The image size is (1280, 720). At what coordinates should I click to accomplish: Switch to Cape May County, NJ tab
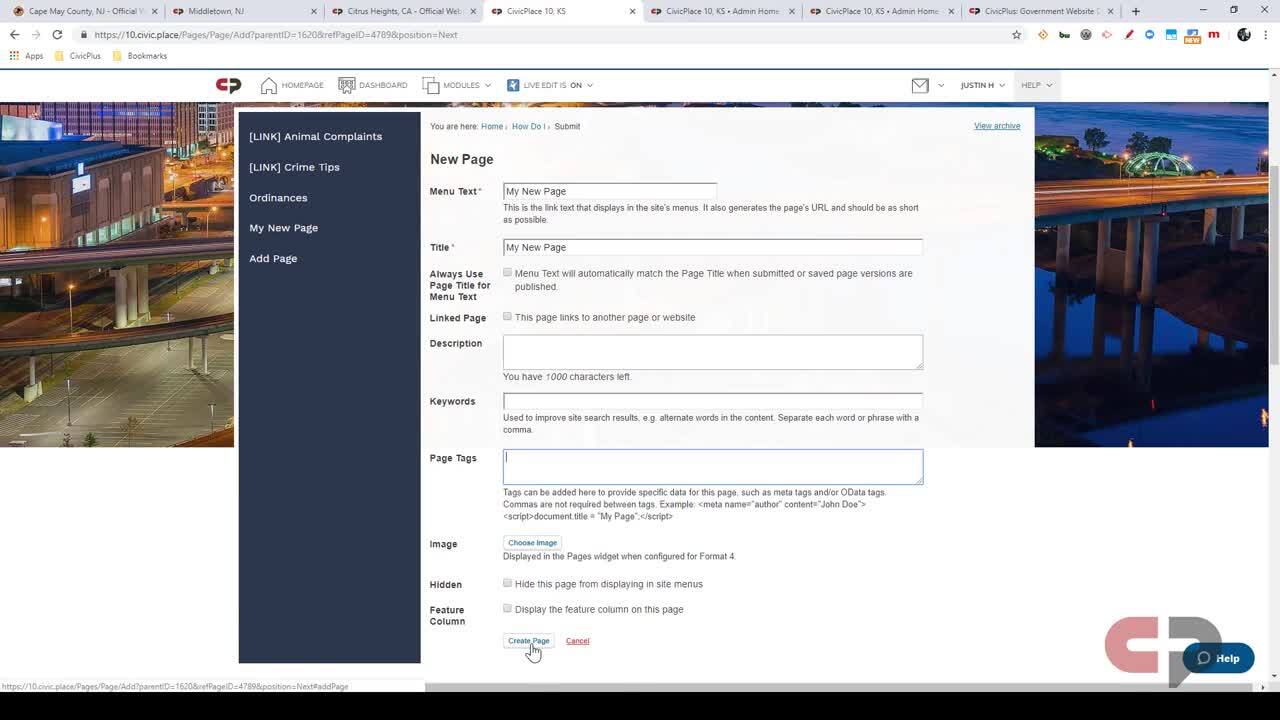83,11
